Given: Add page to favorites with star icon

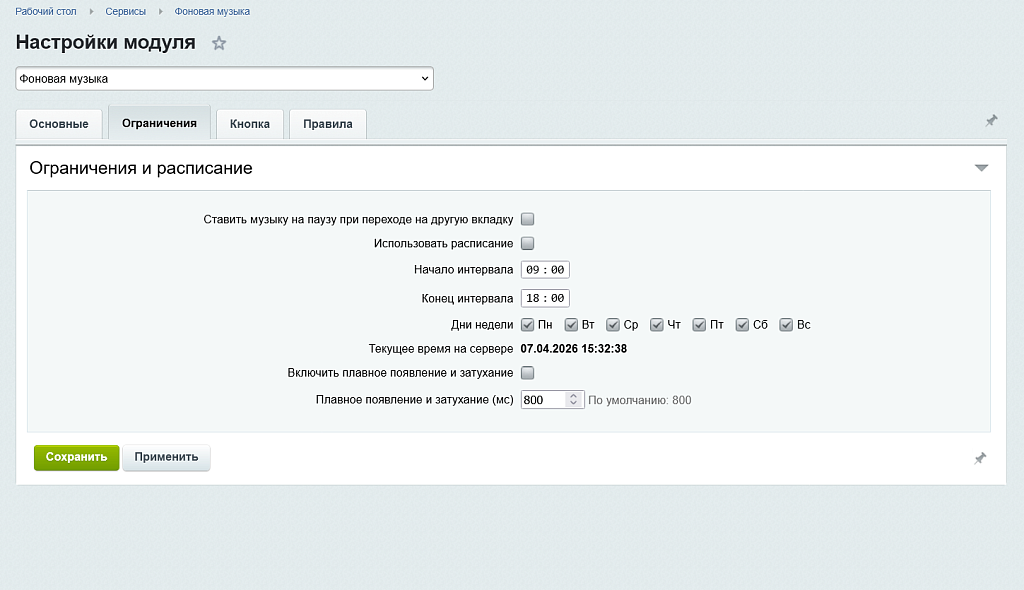Looking at the screenshot, I should pos(219,43).
